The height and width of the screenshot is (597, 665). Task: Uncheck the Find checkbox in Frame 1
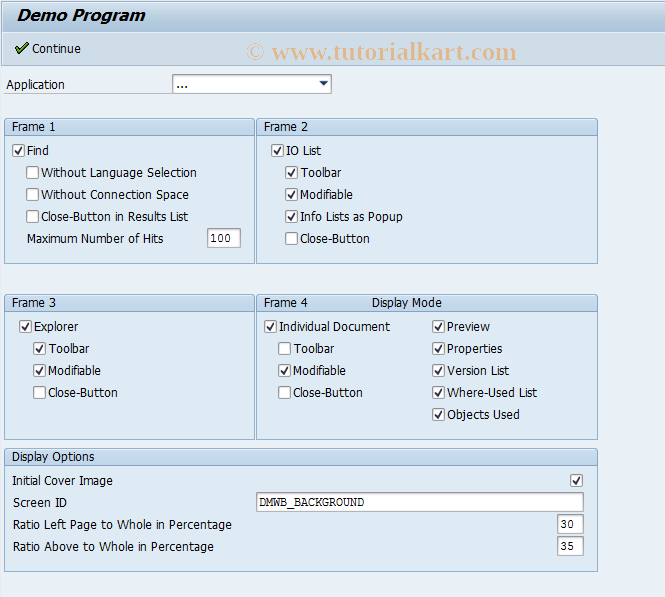18,151
